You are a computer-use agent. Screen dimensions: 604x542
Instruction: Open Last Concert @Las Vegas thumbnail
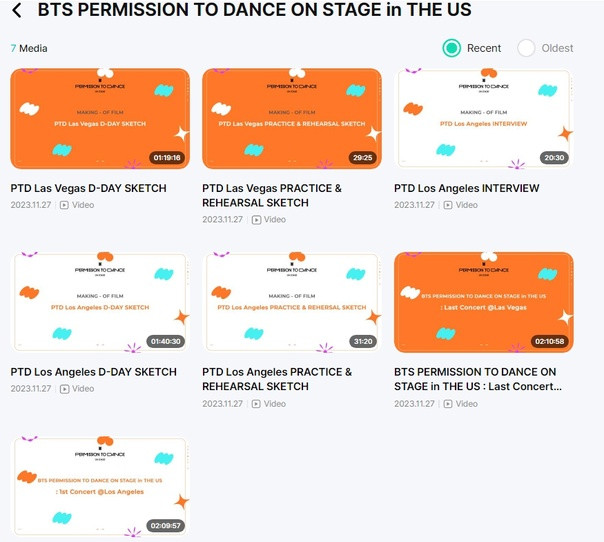[484, 302]
